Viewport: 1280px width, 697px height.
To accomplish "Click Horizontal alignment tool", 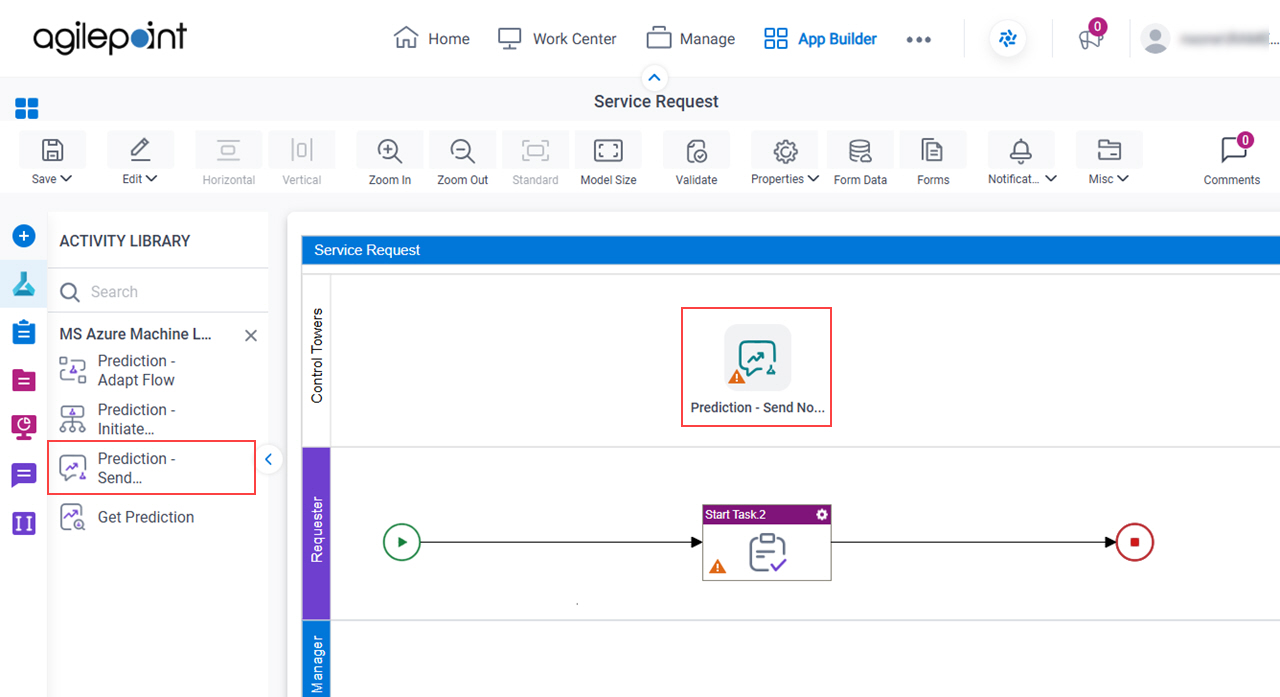I will point(229,160).
